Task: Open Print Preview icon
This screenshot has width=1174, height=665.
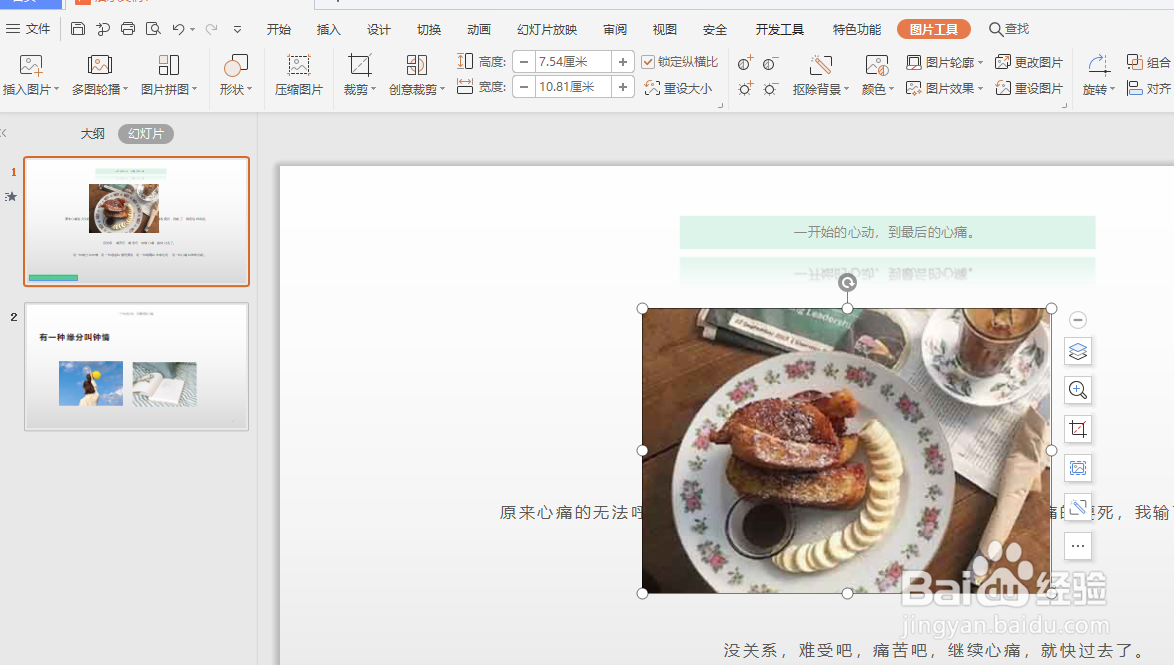Action: pyautogui.click(x=153, y=29)
